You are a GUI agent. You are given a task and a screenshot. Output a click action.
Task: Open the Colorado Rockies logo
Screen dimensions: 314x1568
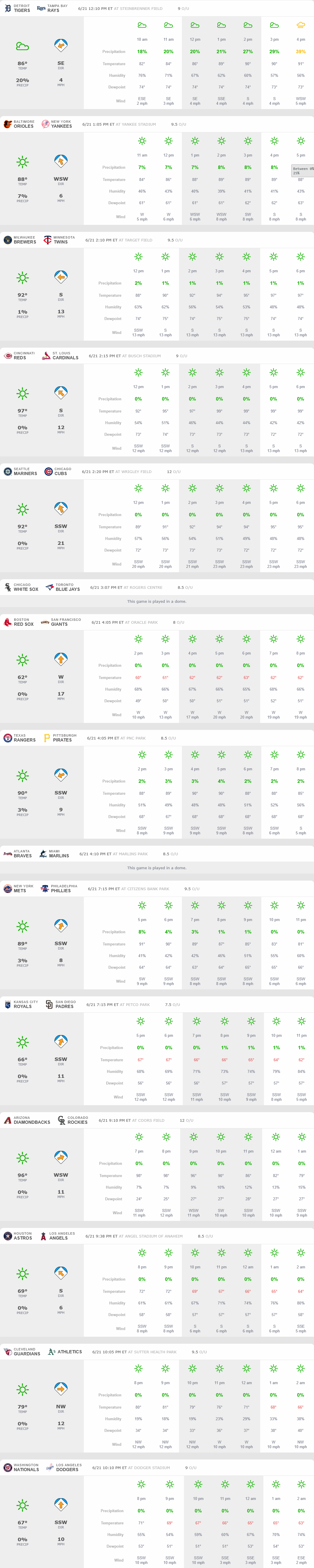tap(61, 1120)
